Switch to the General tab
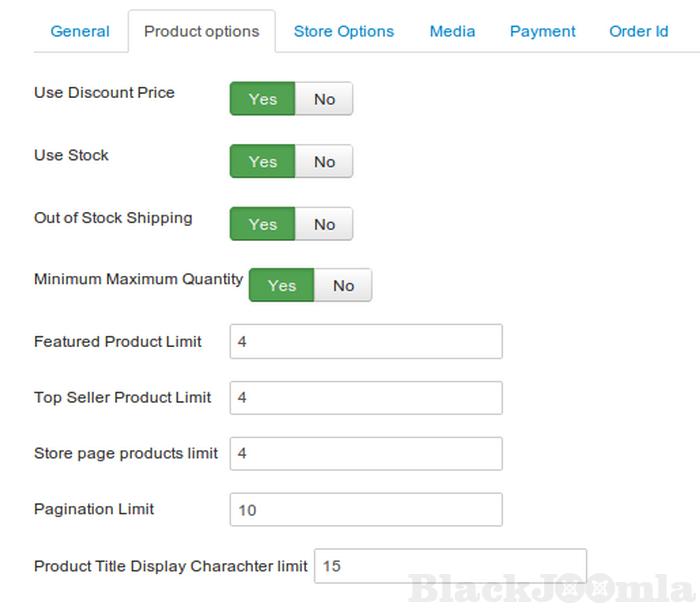Screen dimensions: 700x608 [x=80, y=31]
